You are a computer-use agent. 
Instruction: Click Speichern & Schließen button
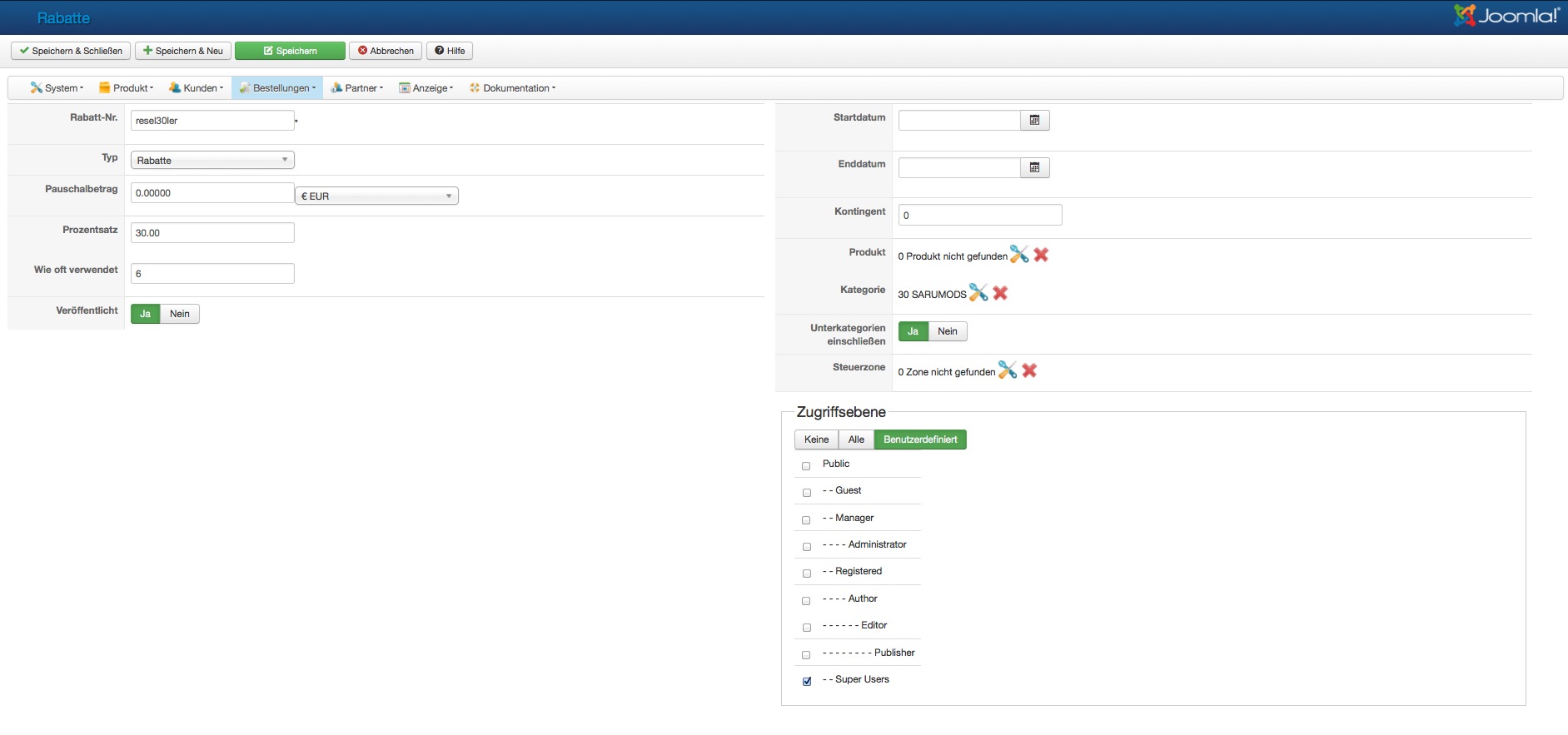[71, 51]
